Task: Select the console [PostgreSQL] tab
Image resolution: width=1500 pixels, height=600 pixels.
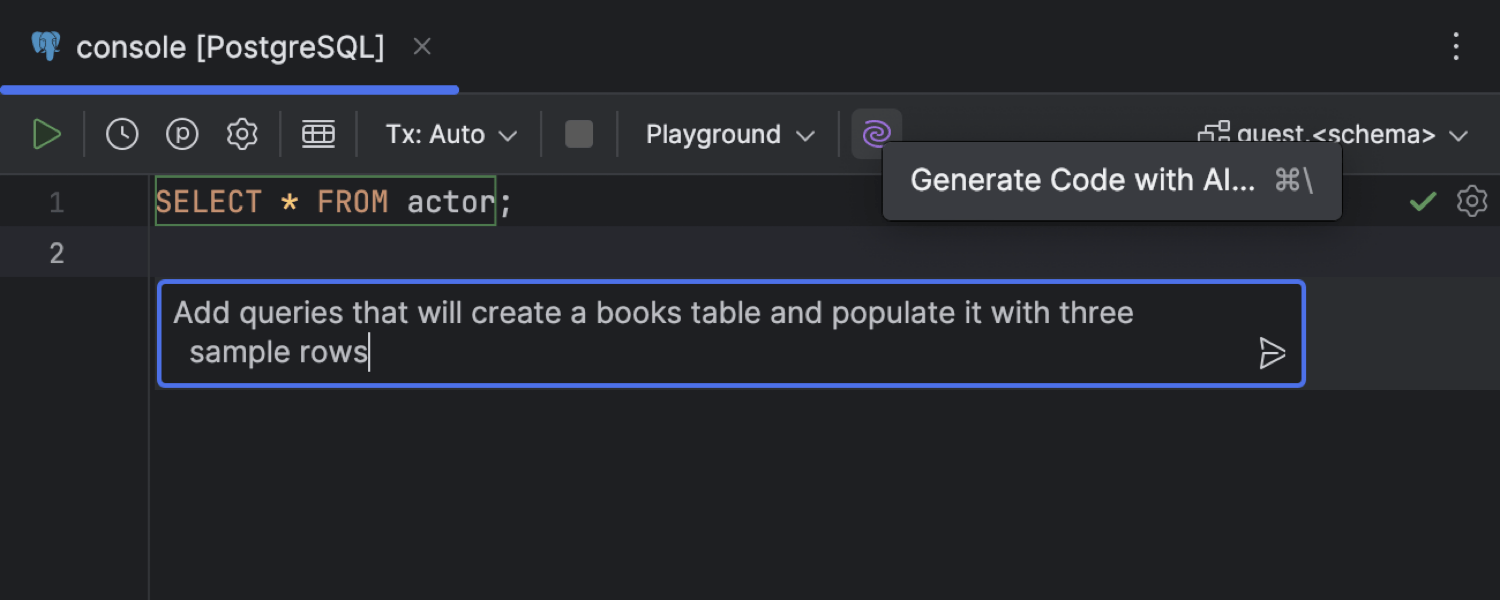Action: 229,48
